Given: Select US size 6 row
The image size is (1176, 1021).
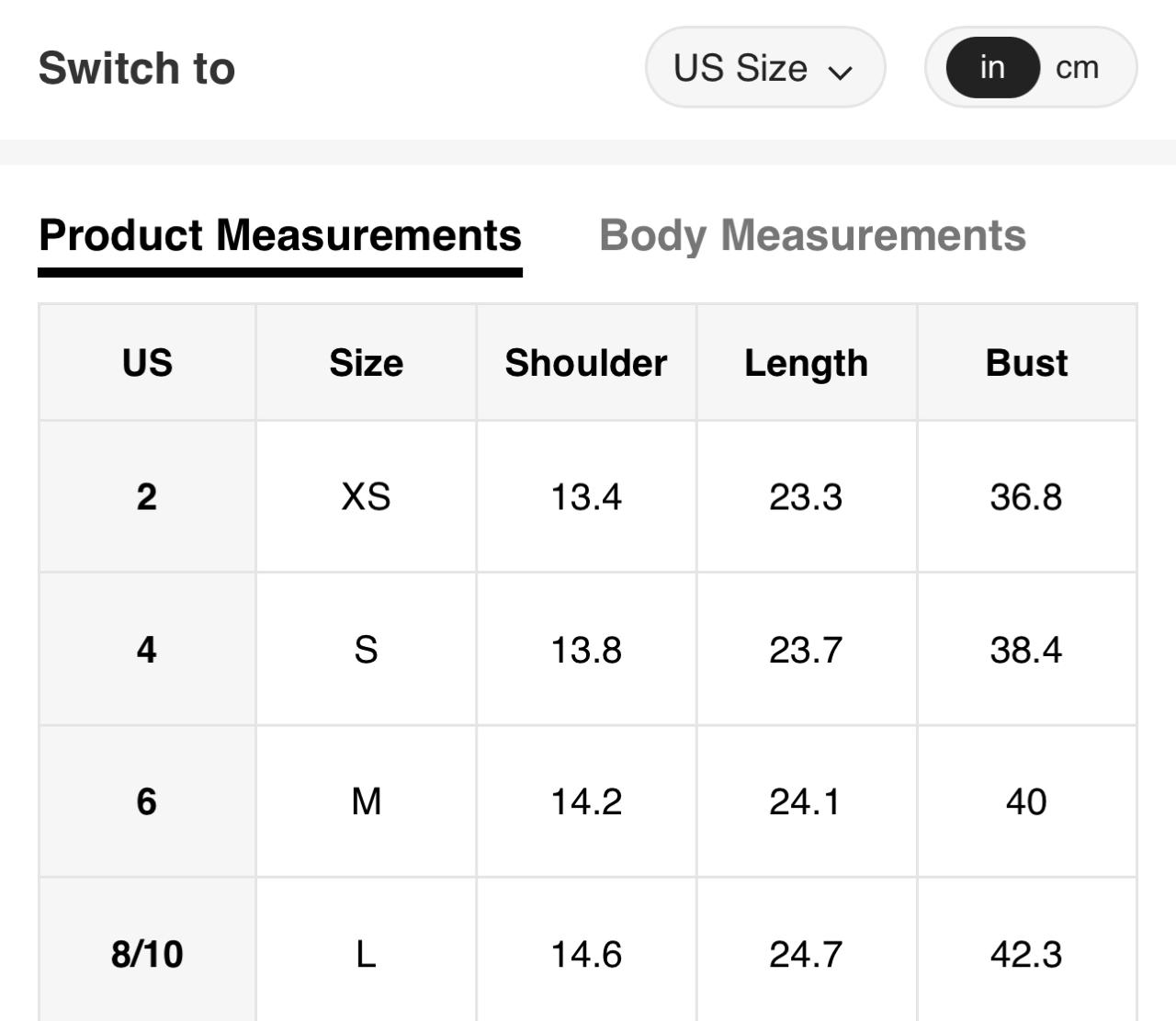Looking at the screenshot, I should click(147, 801).
